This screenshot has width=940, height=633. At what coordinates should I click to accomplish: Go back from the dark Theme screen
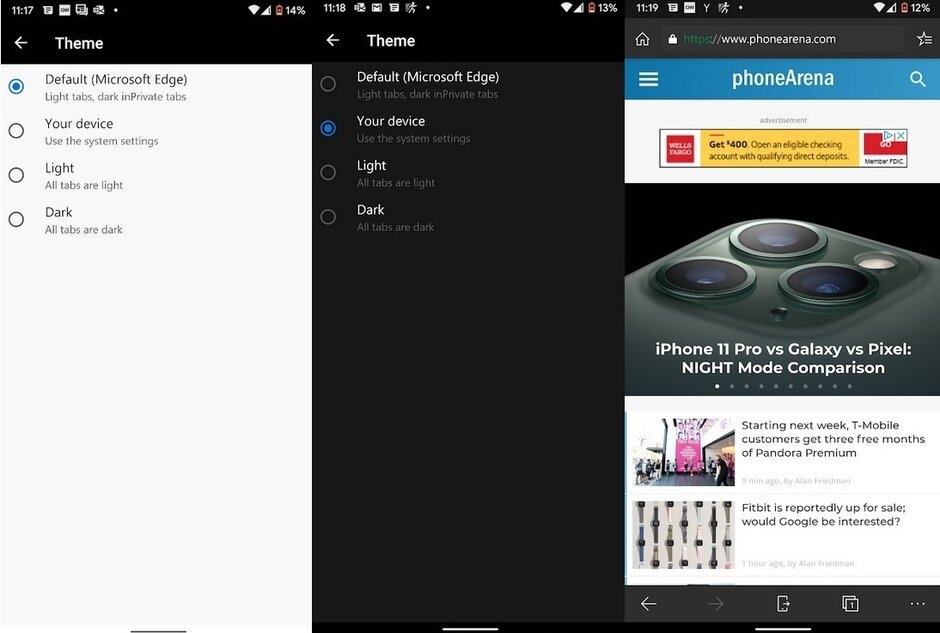(x=333, y=40)
